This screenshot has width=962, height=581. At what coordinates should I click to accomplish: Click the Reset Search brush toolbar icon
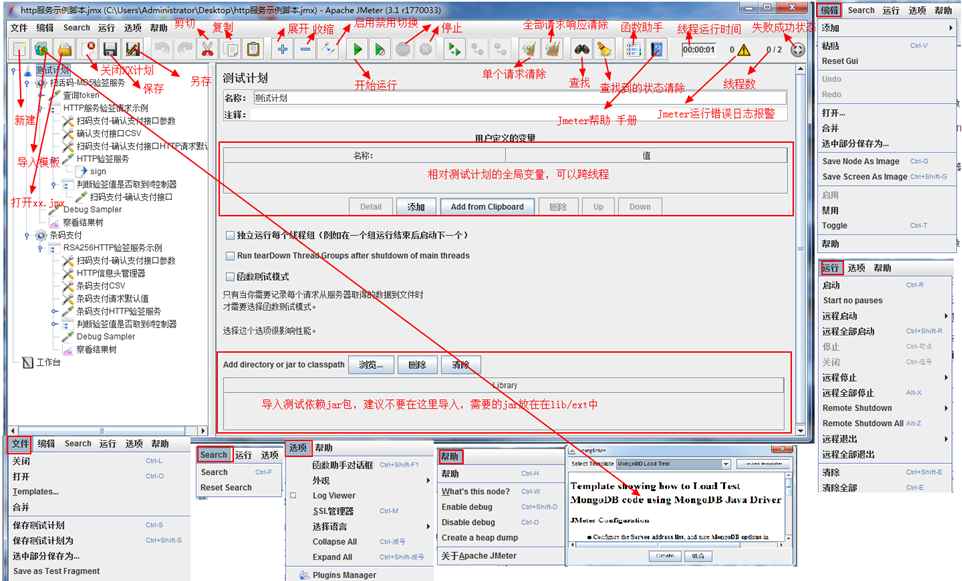click(x=604, y=49)
